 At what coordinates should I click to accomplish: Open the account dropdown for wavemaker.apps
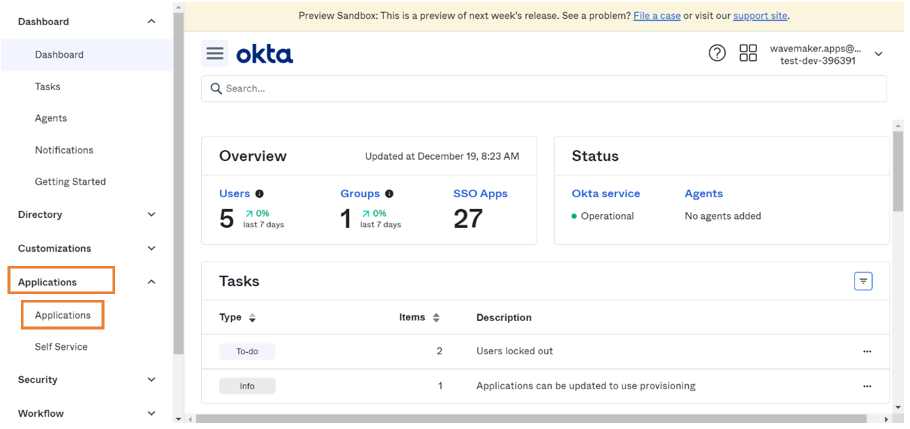click(x=878, y=54)
